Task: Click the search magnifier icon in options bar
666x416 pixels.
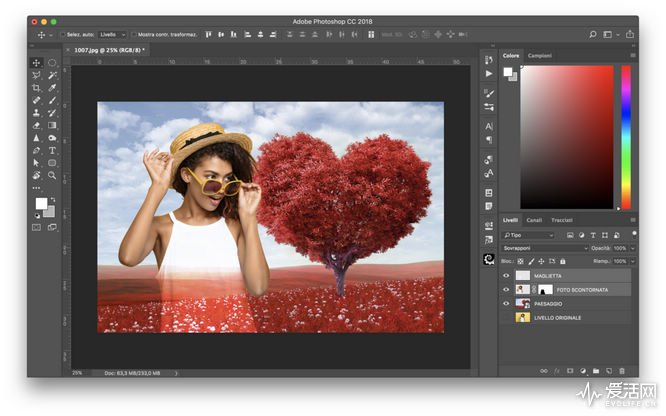Action: point(593,34)
